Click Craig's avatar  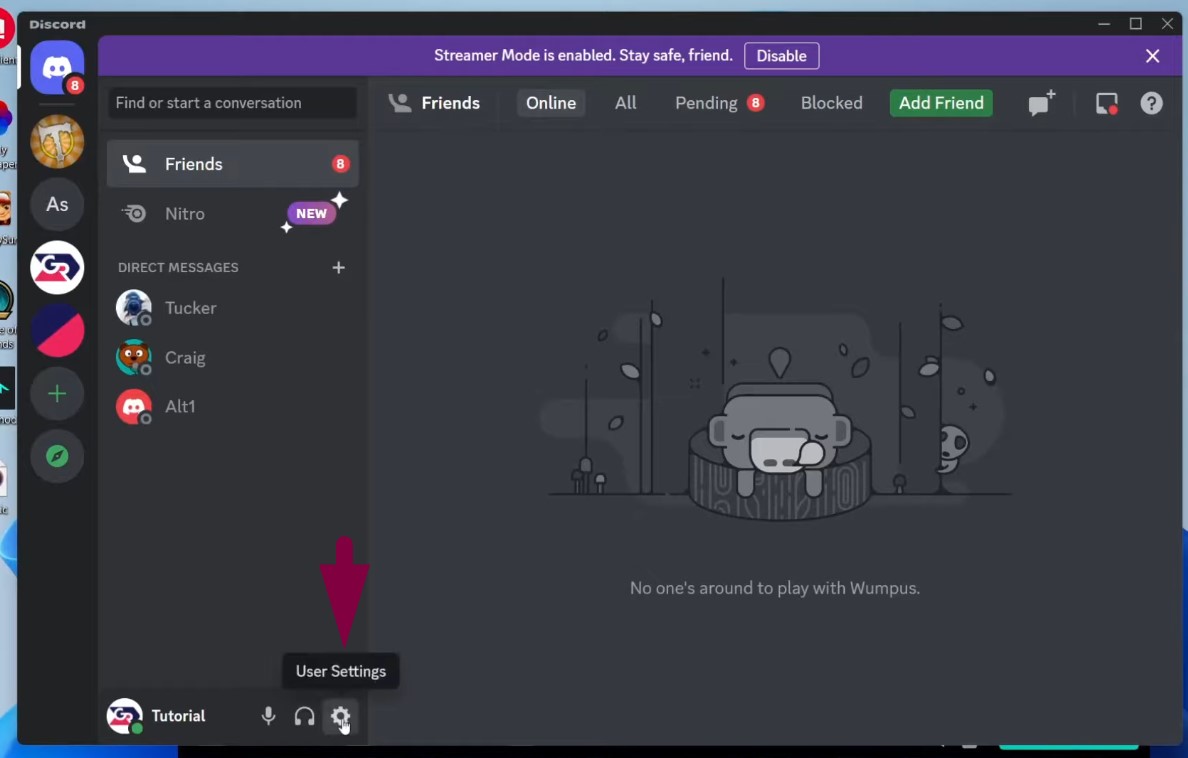pos(134,358)
